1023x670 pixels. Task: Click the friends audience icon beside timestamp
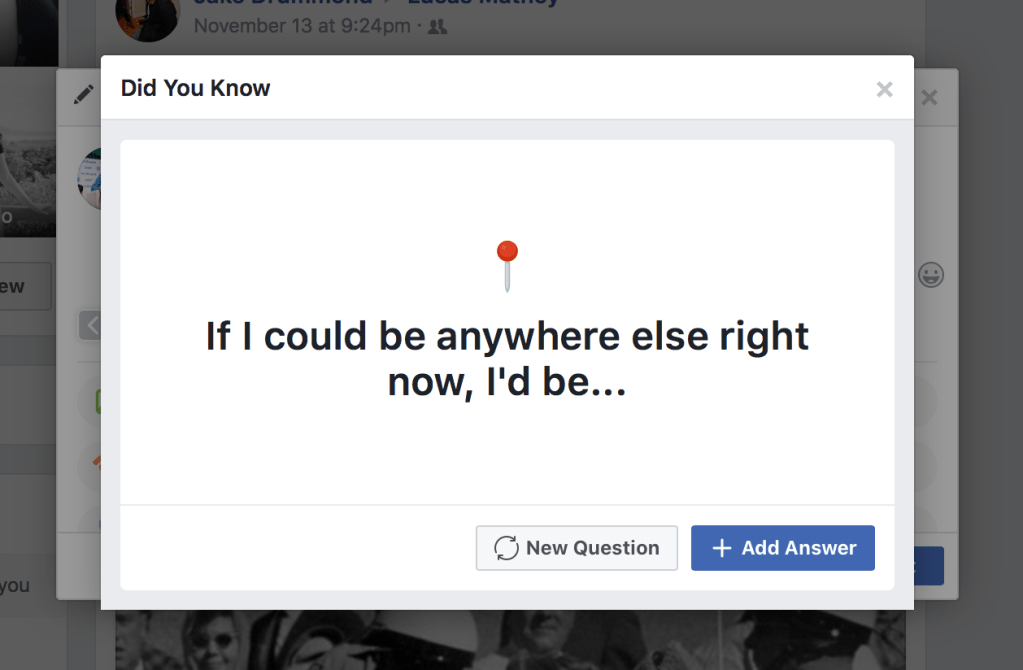point(437,27)
